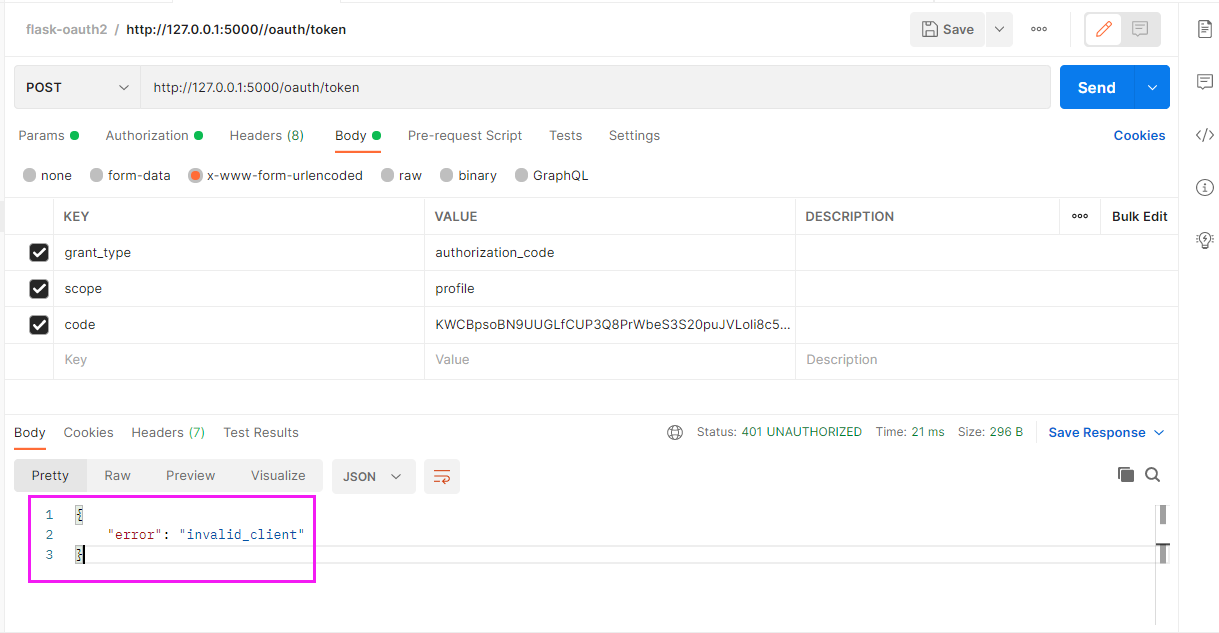The width and height of the screenshot is (1219, 633).
Task: Click Bulk Edit
Action: [x=1140, y=216]
